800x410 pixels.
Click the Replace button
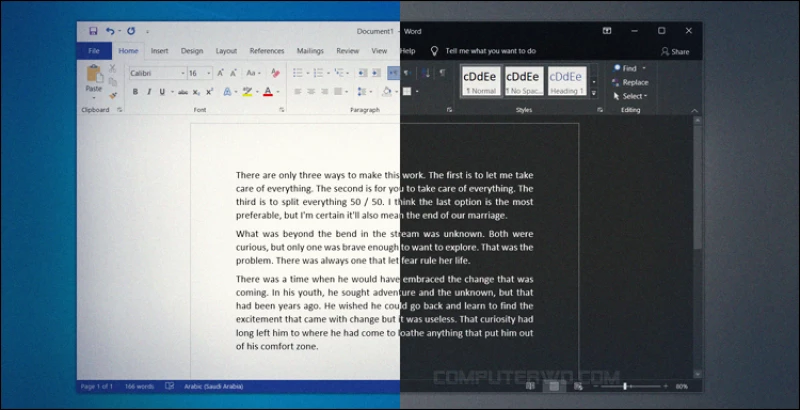(631, 82)
